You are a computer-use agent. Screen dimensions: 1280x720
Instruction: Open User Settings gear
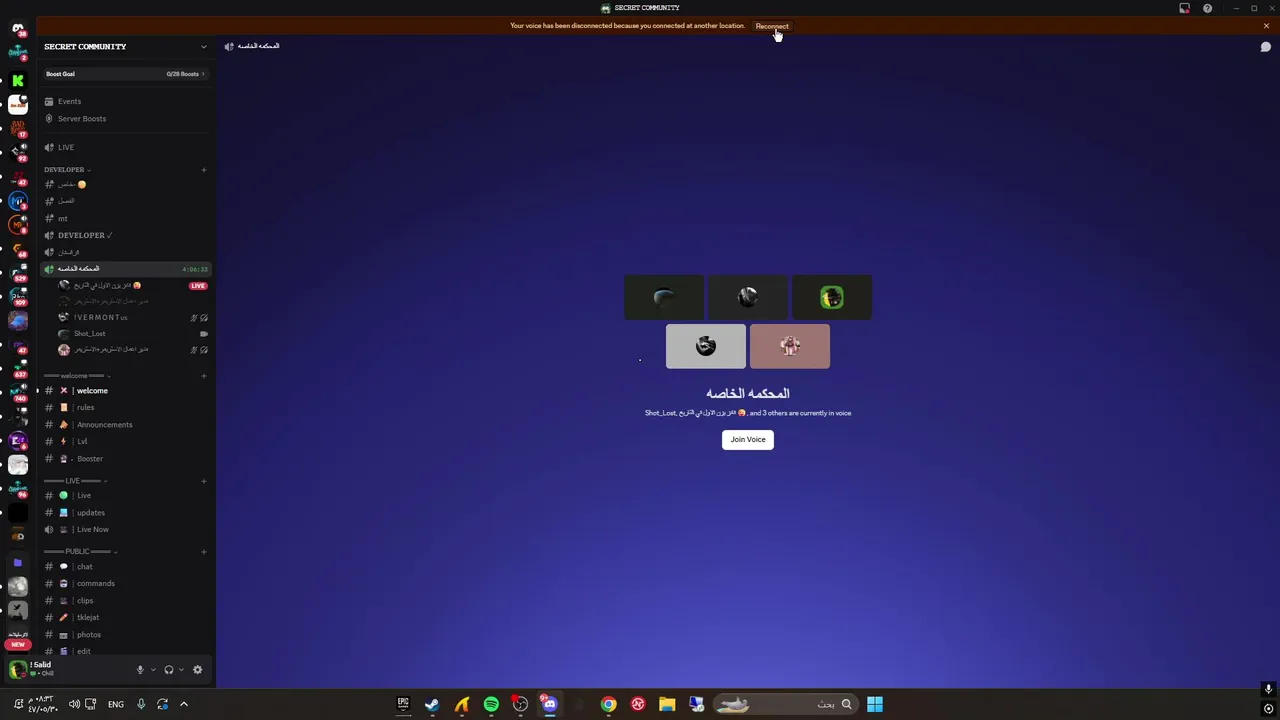point(197,670)
